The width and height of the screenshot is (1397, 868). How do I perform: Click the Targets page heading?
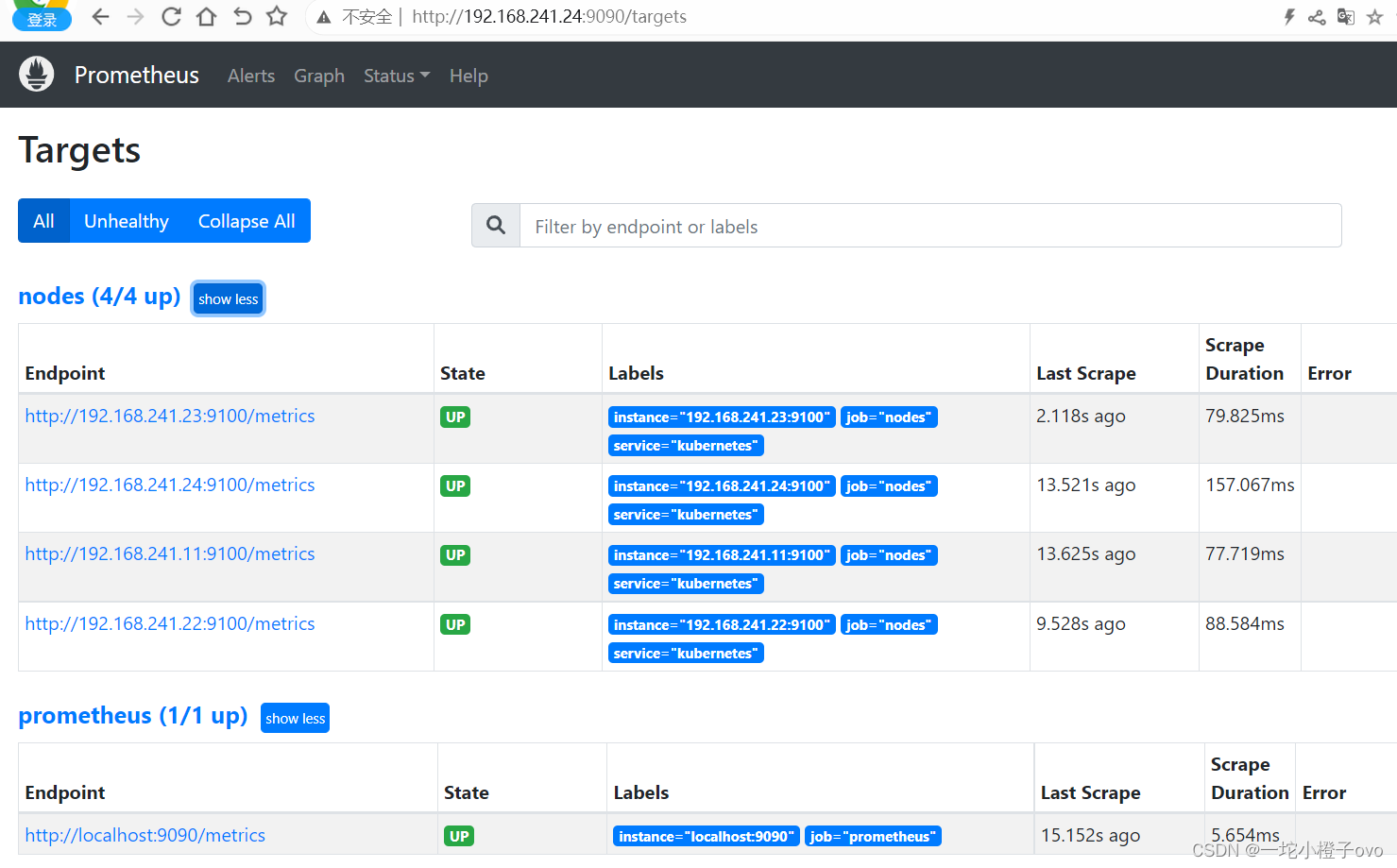point(80,150)
